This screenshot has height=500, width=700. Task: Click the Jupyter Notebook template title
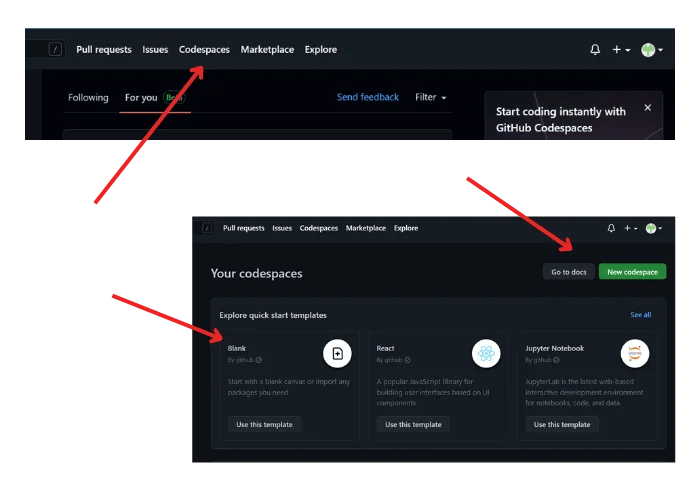click(x=554, y=348)
